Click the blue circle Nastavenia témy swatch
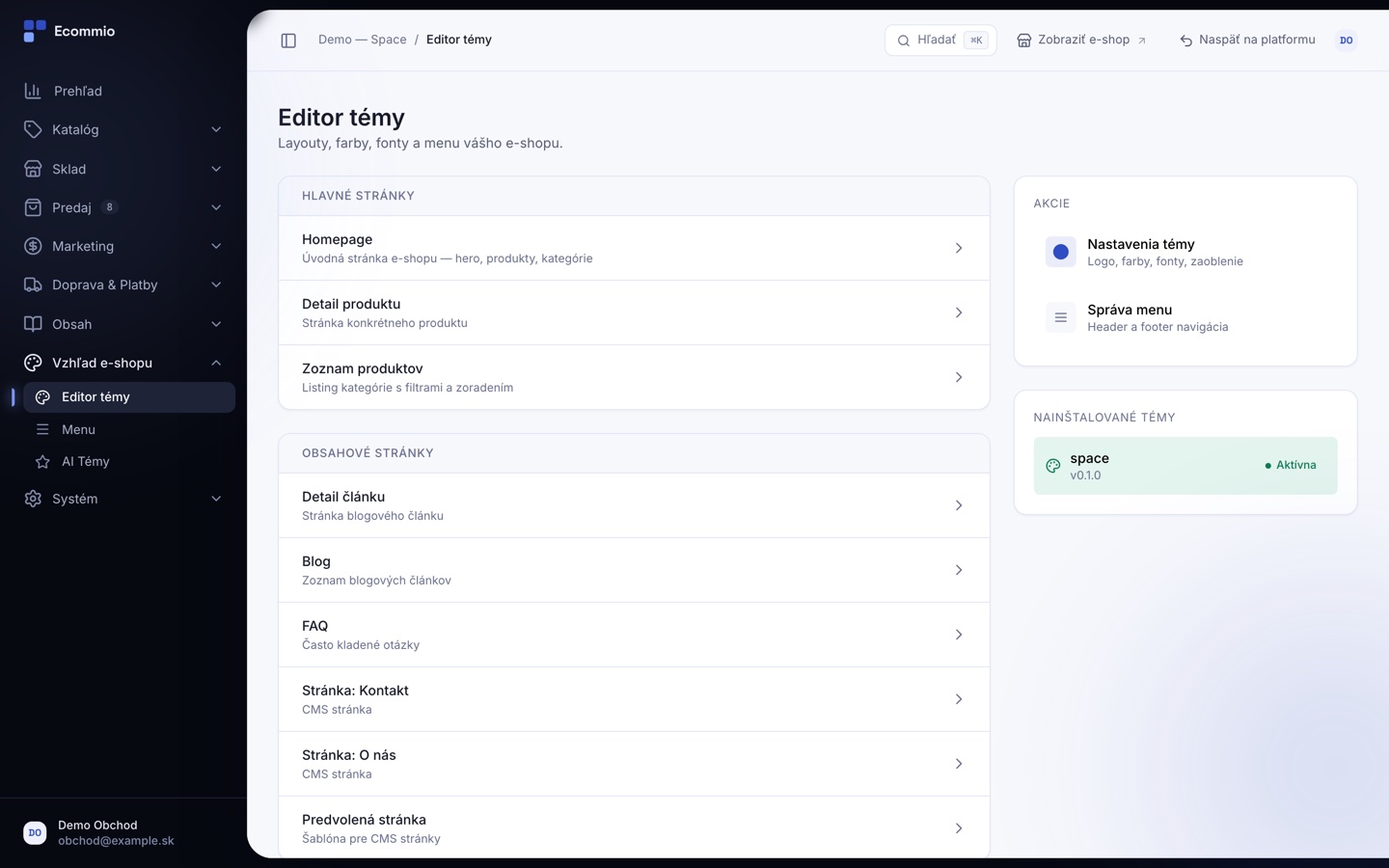This screenshot has height=868, width=1389. coord(1060,252)
